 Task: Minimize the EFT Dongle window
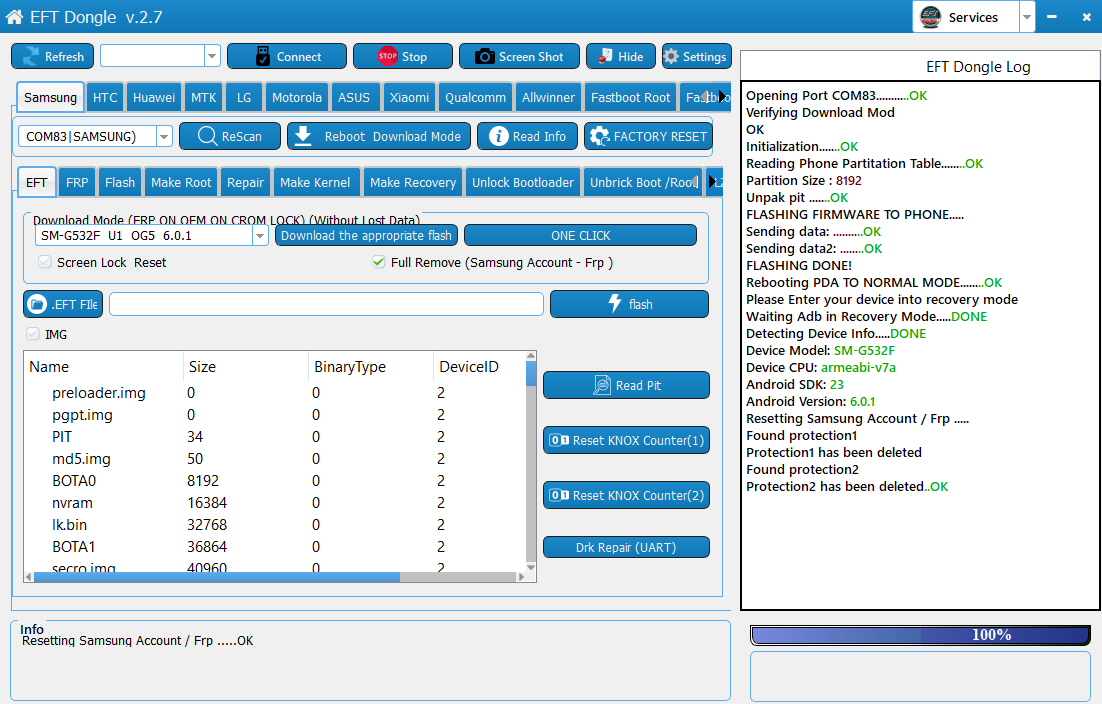pos(1051,17)
